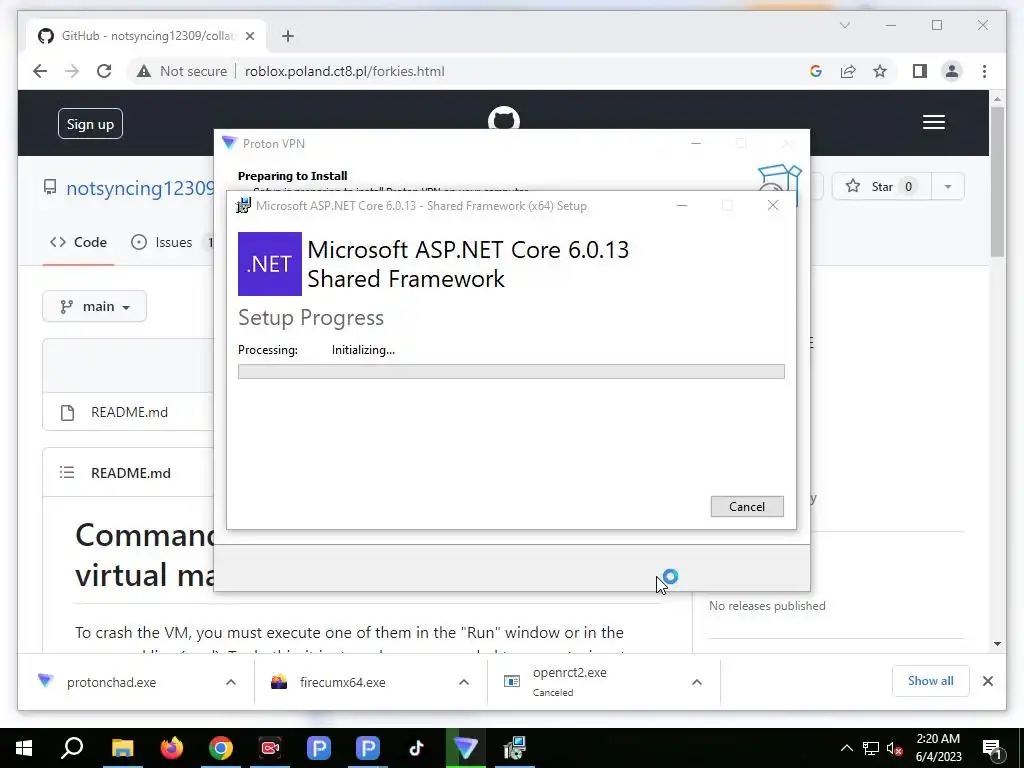The height and width of the screenshot is (768, 1024).
Task: Close the GitHub browser tab
Action: [249, 36]
